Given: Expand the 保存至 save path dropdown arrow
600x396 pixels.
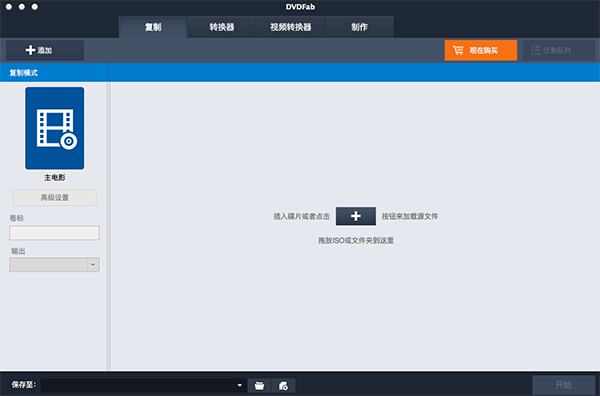Looking at the screenshot, I should click(x=240, y=385).
